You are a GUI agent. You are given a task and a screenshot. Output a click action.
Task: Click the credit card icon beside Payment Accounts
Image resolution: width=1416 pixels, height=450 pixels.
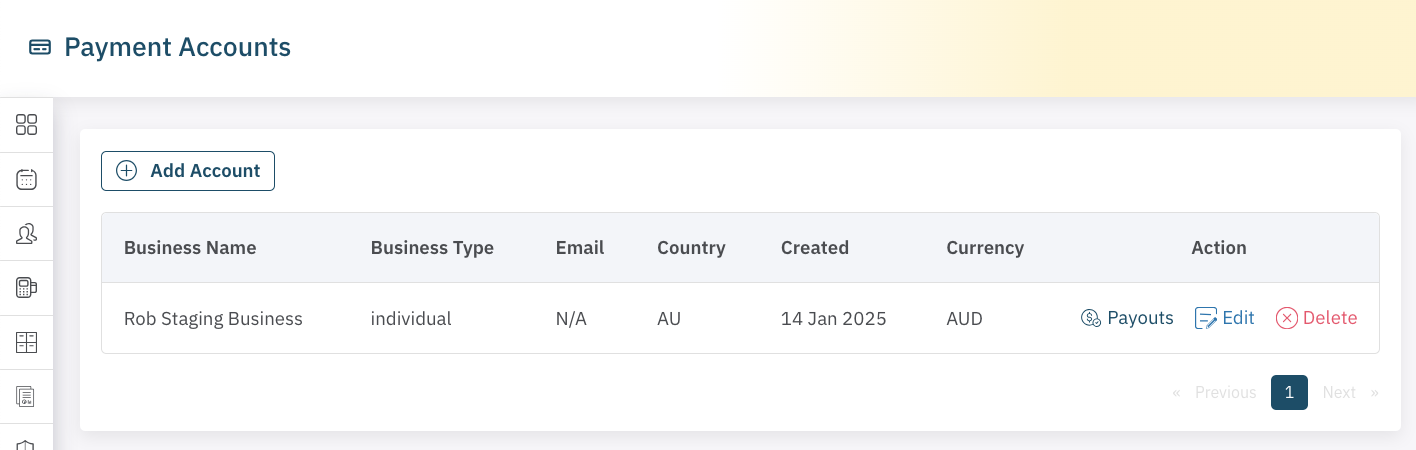[40, 47]
